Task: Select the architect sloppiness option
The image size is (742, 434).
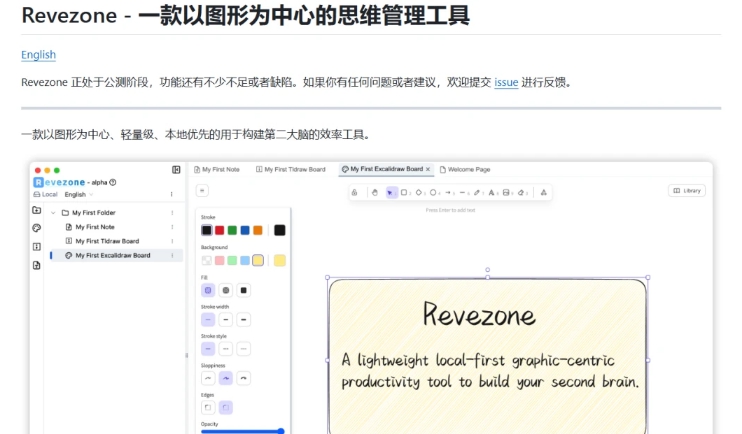Action: point(208,378)
